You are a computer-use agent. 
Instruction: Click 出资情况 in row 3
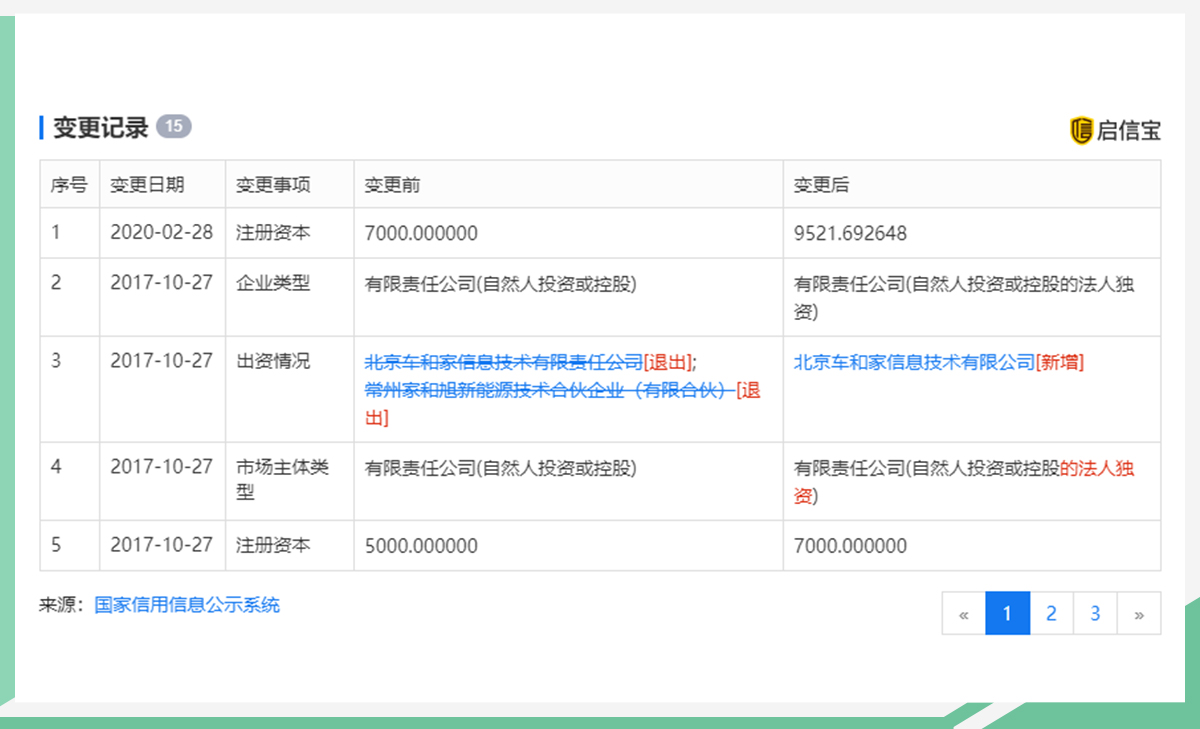pyautogui.click(x=273, y=361)
